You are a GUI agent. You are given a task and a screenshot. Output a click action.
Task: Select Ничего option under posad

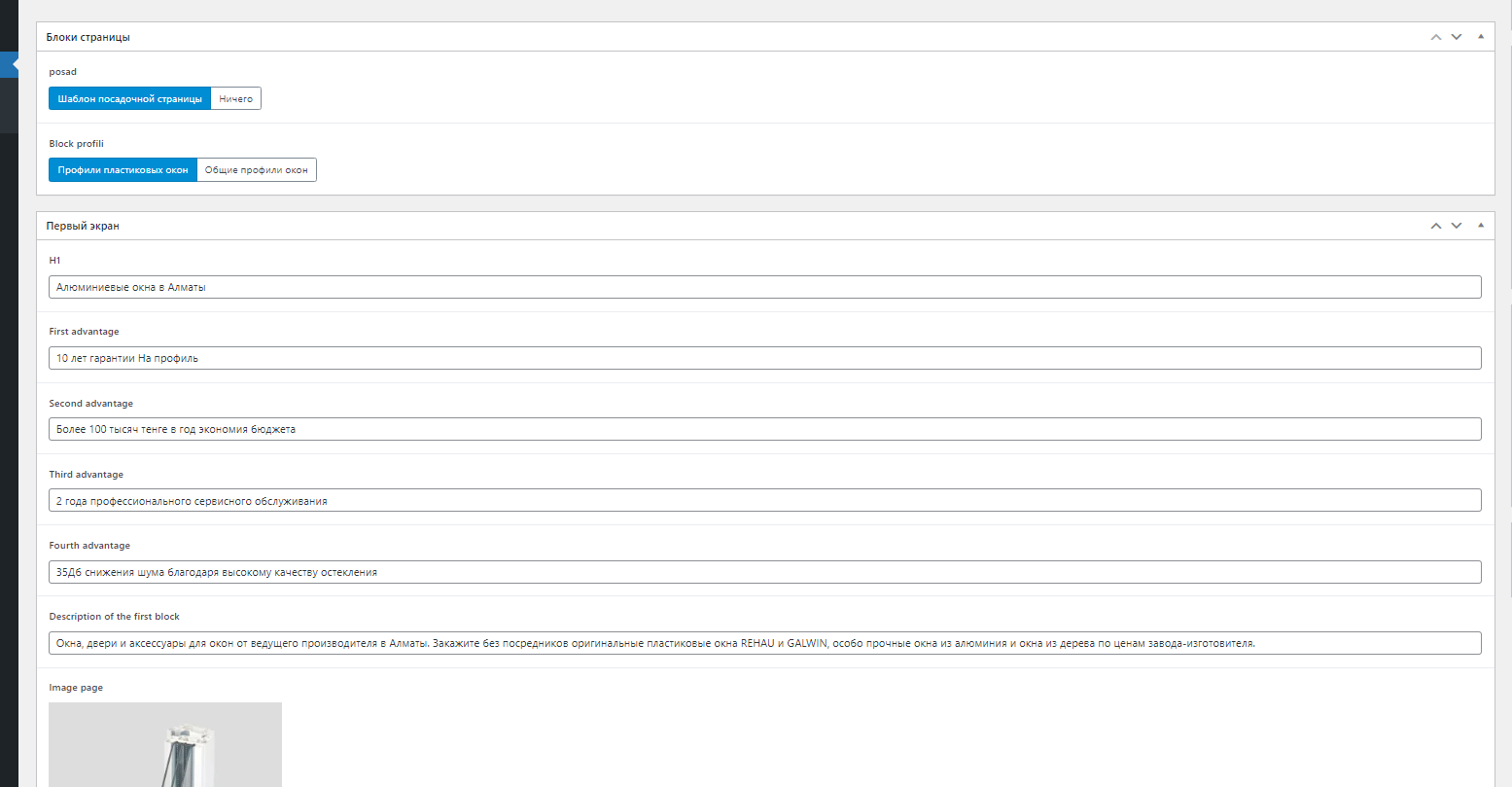pos(236,98)
